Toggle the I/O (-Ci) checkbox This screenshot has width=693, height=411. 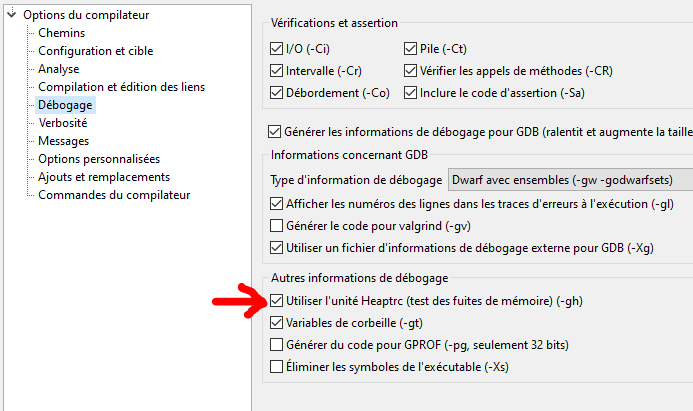(x=277, y=48)
